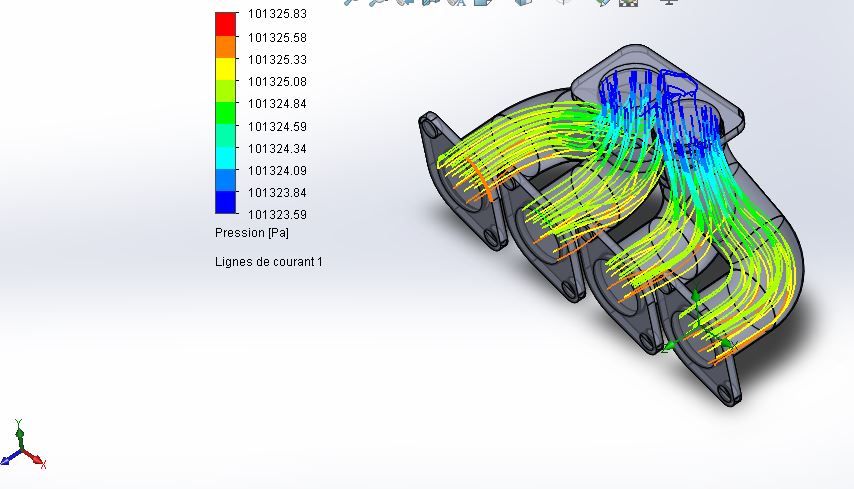Click the yellow band of the legend
This screenshot has width=854, height=489.
click(x=225, y=68)
